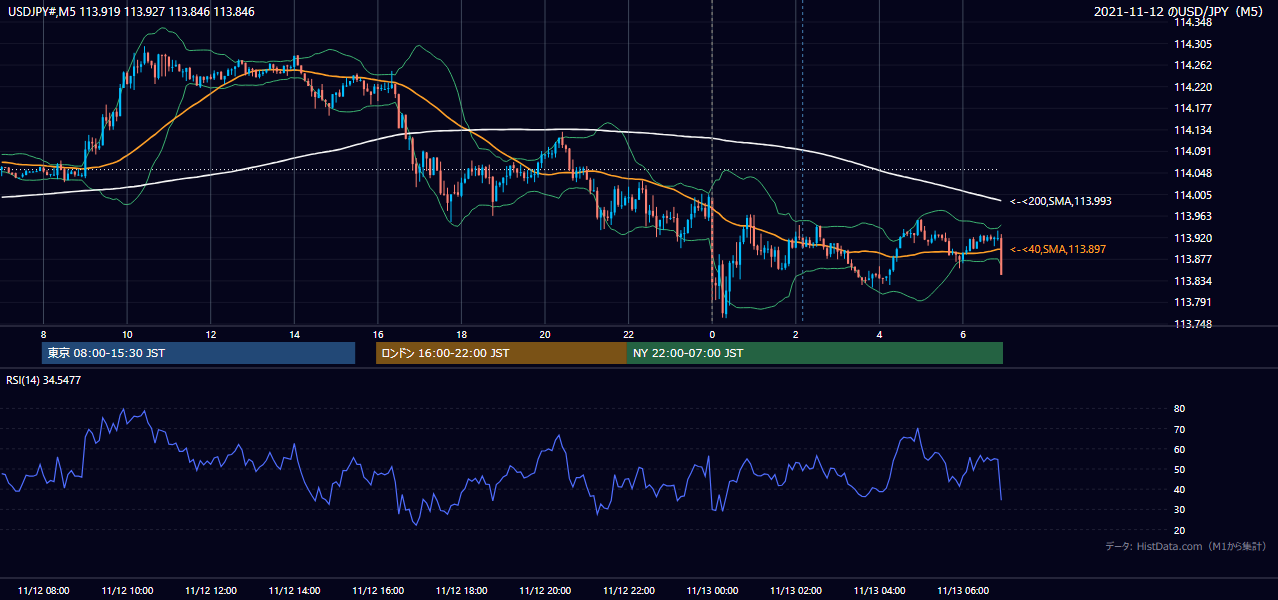
Task: Click hour tick 18 under the price chart
Action: pyautogui.click(x=461, y=334)
